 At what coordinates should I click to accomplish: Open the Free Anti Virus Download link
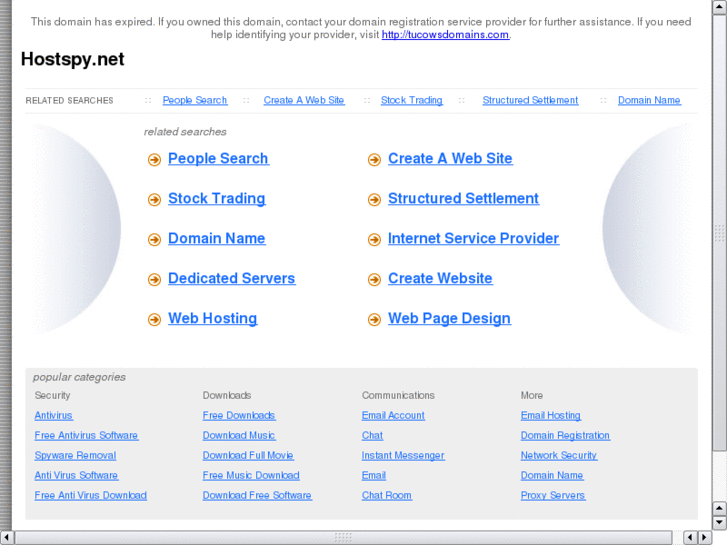coord(90,495)
